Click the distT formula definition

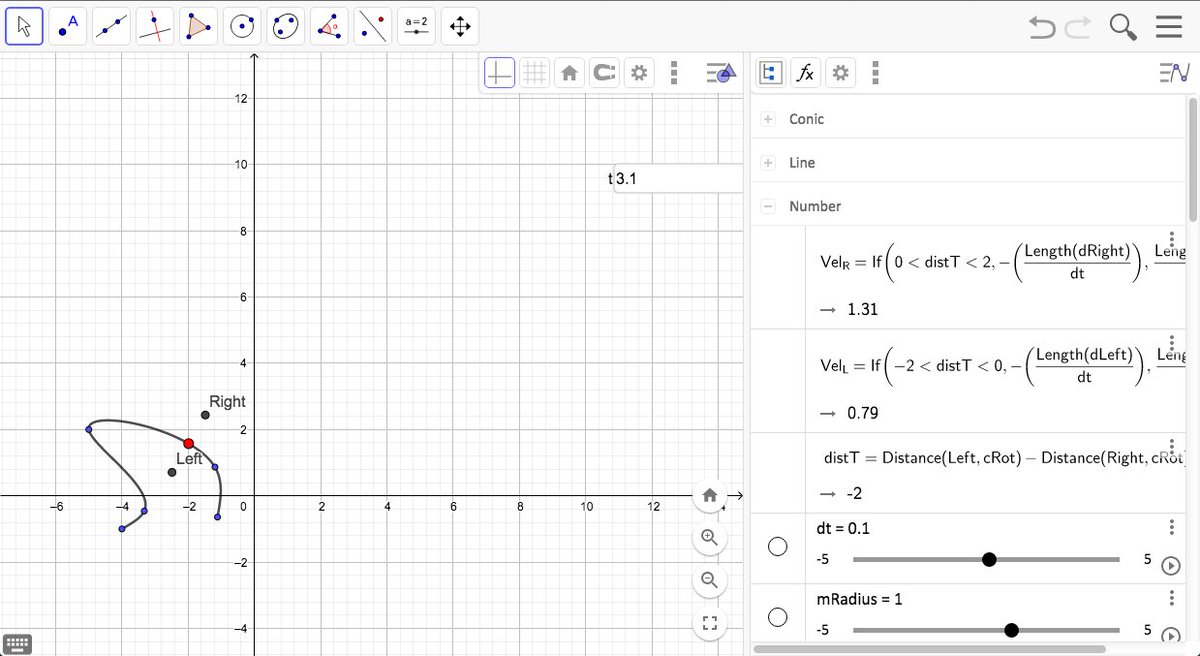[x=1005, y=457]
